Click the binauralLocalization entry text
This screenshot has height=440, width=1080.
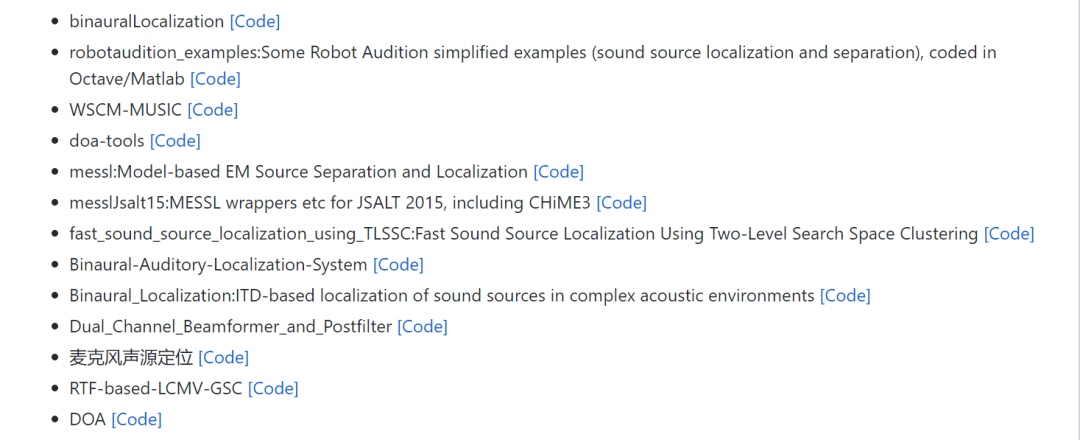(x=147, y=21)
